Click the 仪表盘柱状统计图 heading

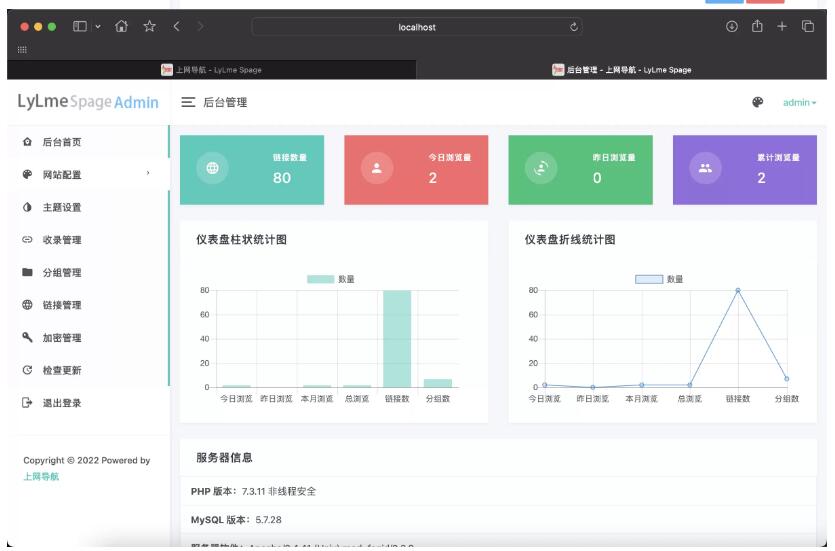point(241,240)
